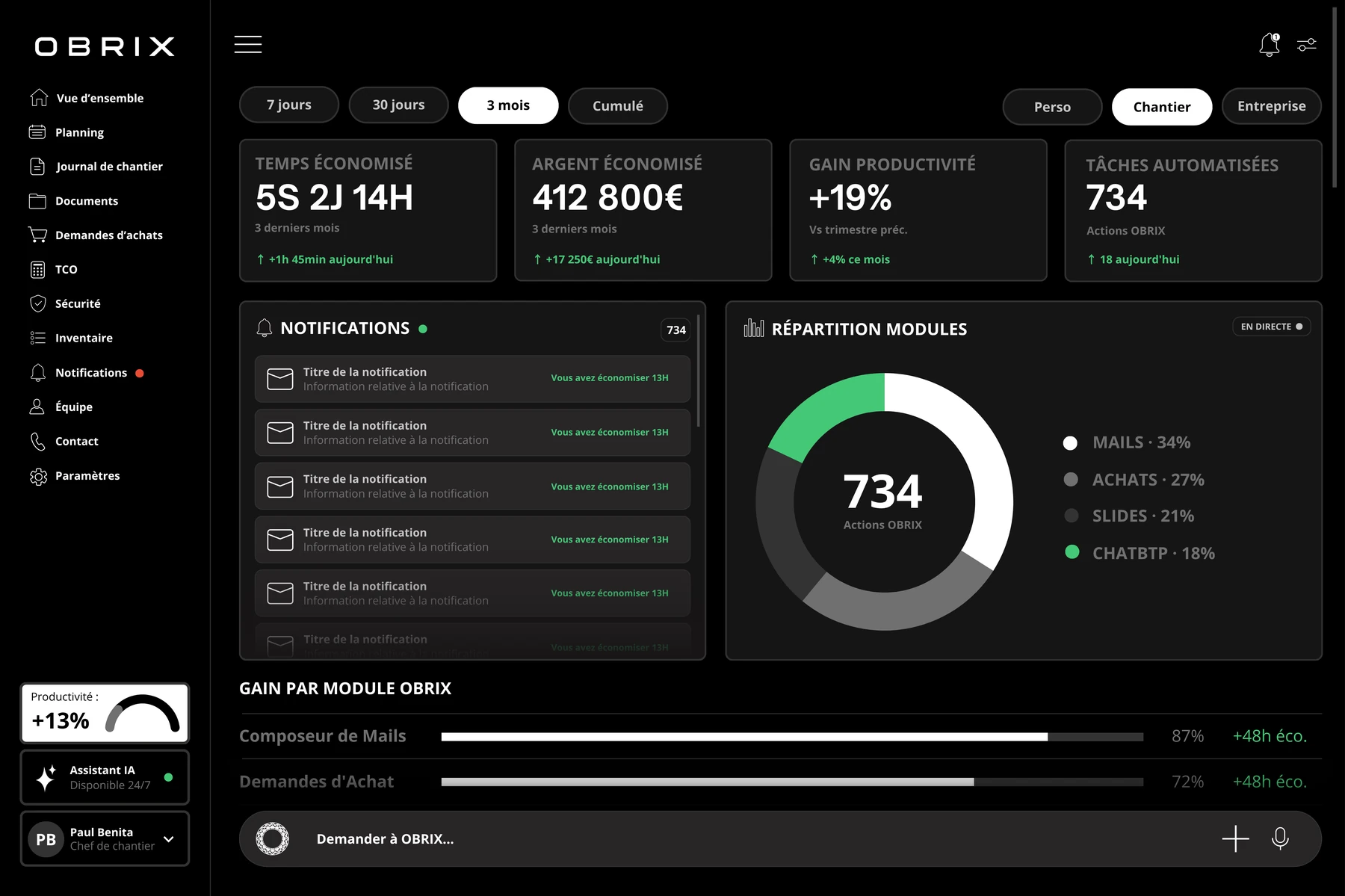Image resolution: width=1345 pixels, height=896 pixels.
Task: Click the plus icon in prompt bar
Action: [1235, 838]
